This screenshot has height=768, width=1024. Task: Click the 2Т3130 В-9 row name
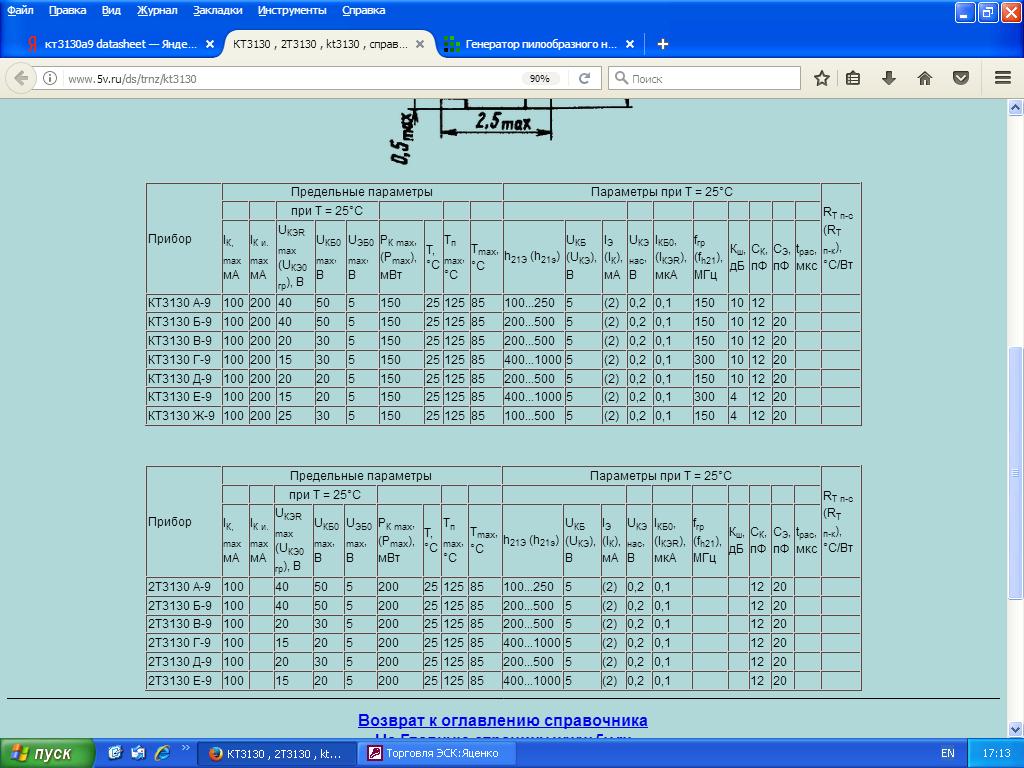(x=180, y=624)
